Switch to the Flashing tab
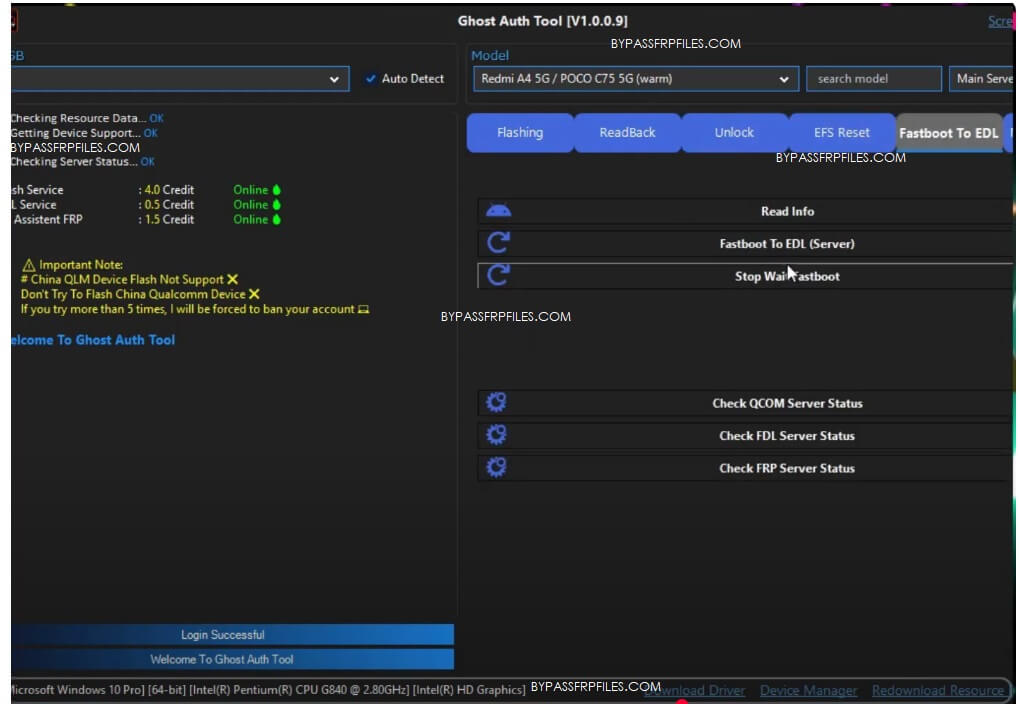This screenshot has width=1020, height=704. (x=520, y=133)
